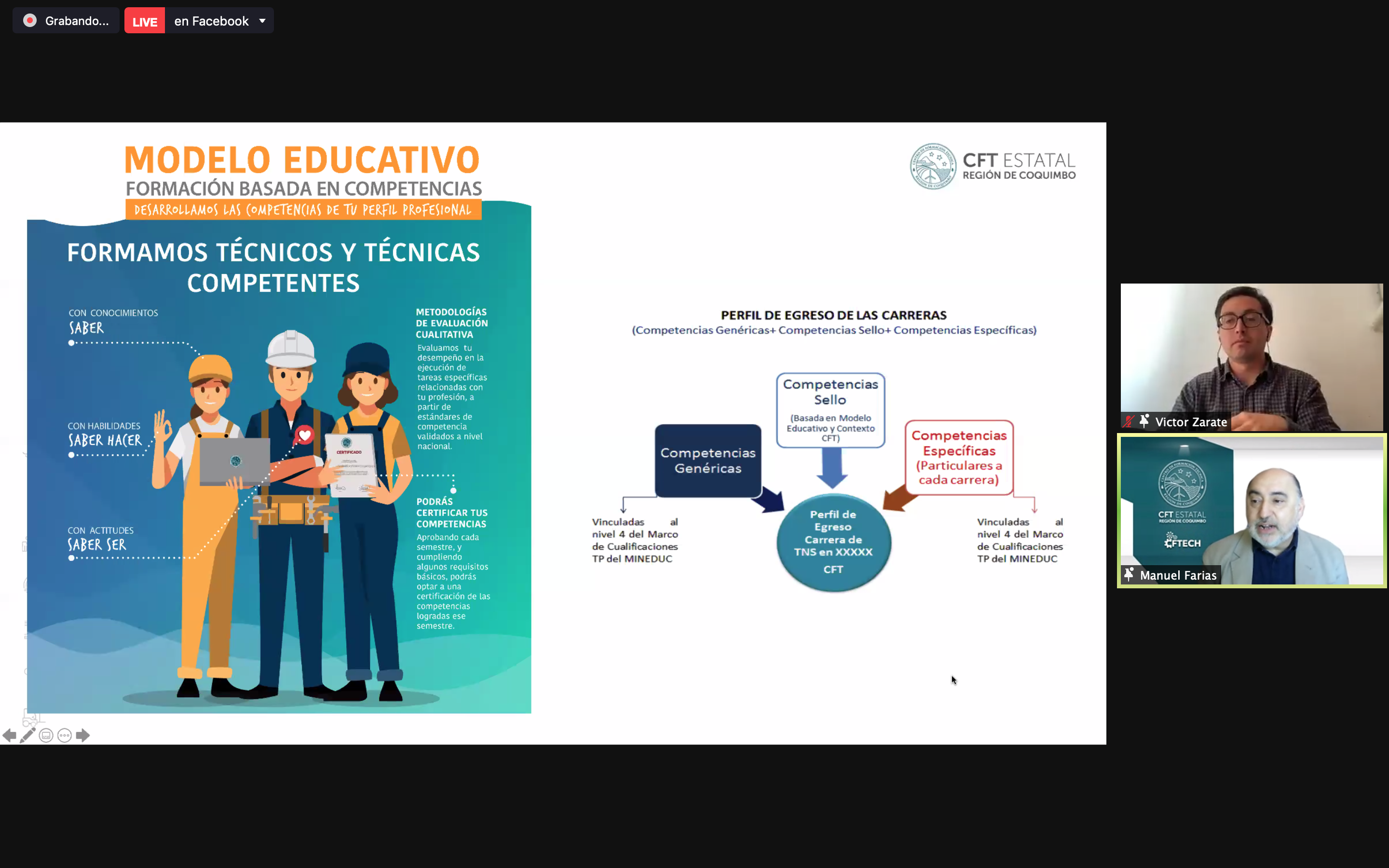Image resolution: width=1389 pixels, height=868 pixels.
Task: Click Victor Zarate's muted microphone icon
Action: [1129, 421]
